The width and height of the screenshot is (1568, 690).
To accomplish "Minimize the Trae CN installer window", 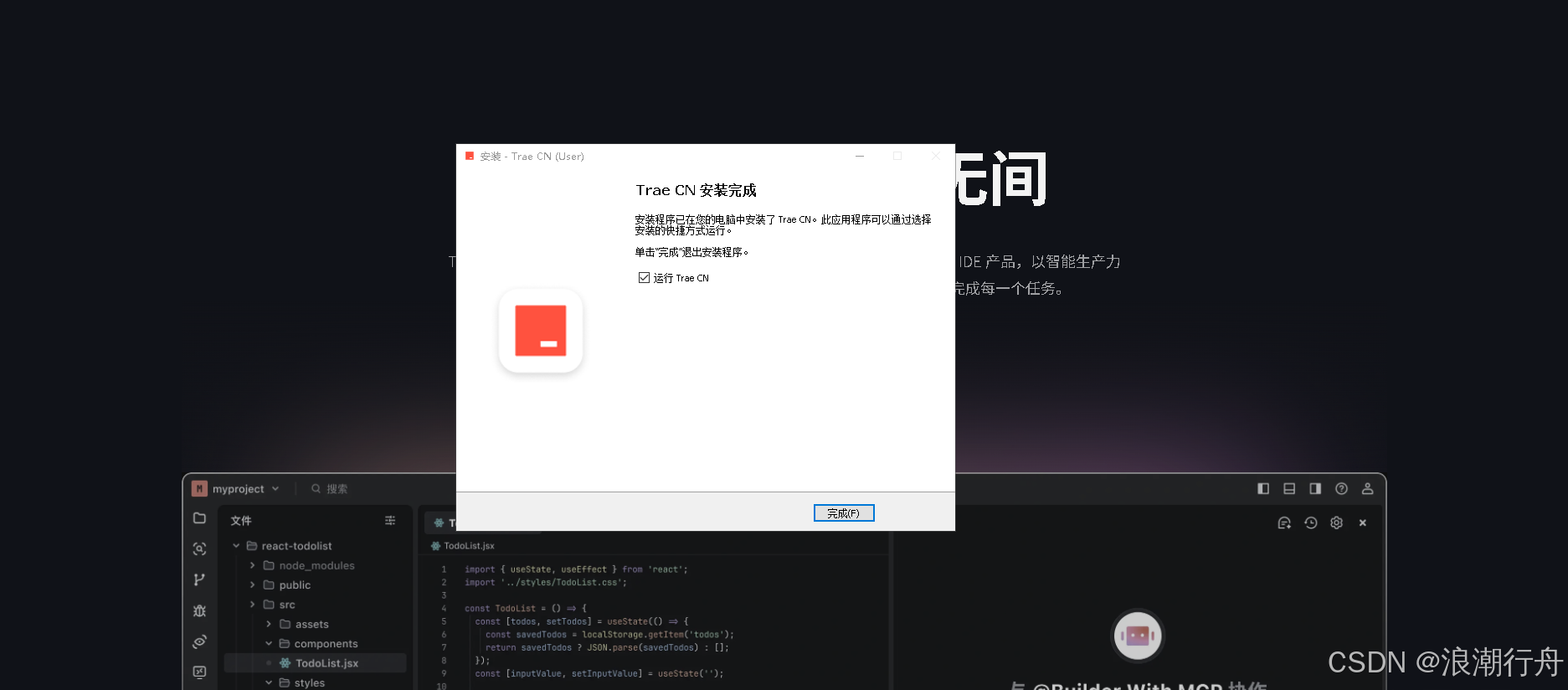I will (x=859, y=157).
